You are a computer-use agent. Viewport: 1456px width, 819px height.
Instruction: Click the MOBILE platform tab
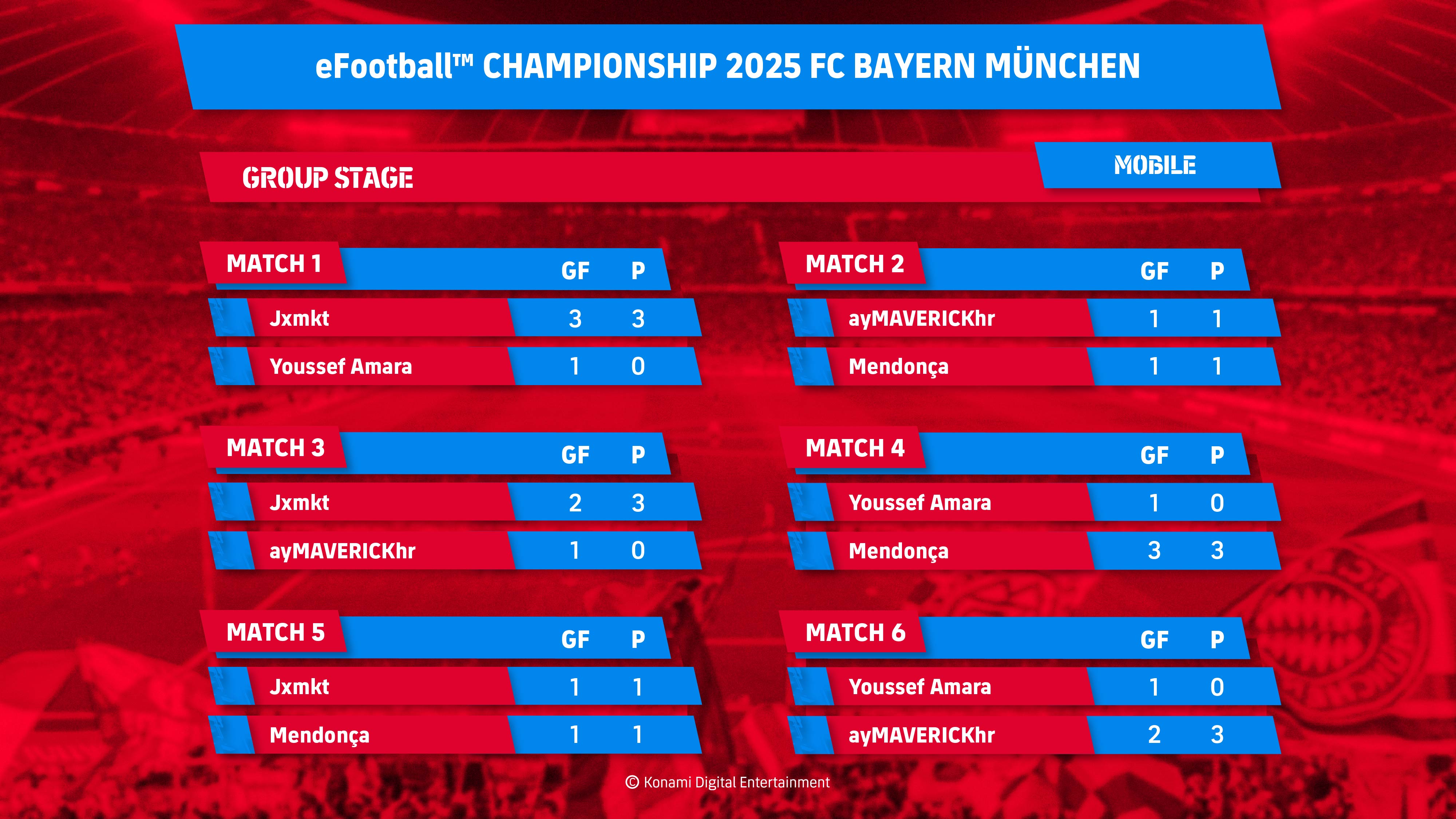(x=1158, y=165)
